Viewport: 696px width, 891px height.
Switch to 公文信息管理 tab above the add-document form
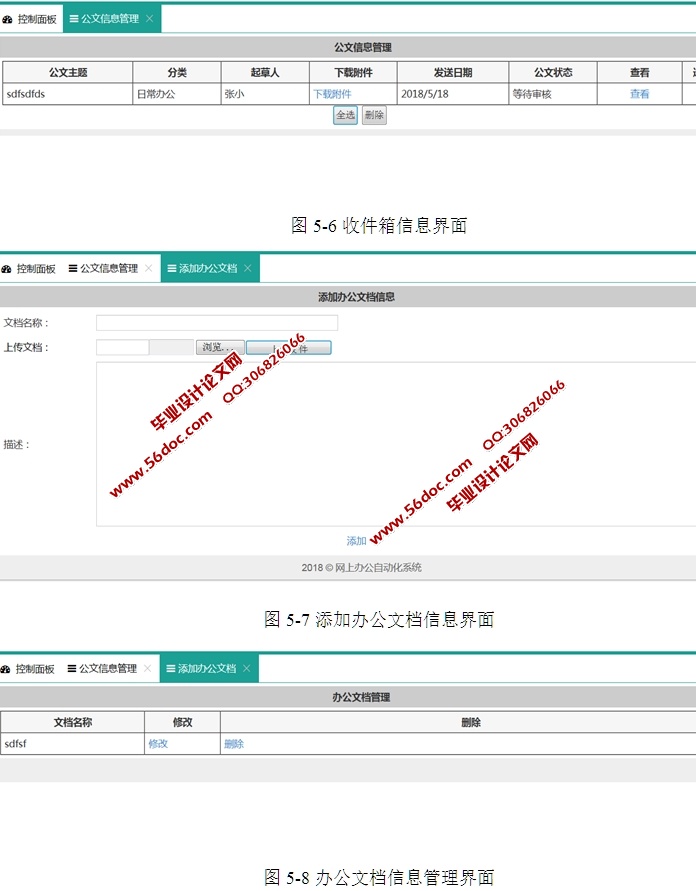(x=108, y=268)
